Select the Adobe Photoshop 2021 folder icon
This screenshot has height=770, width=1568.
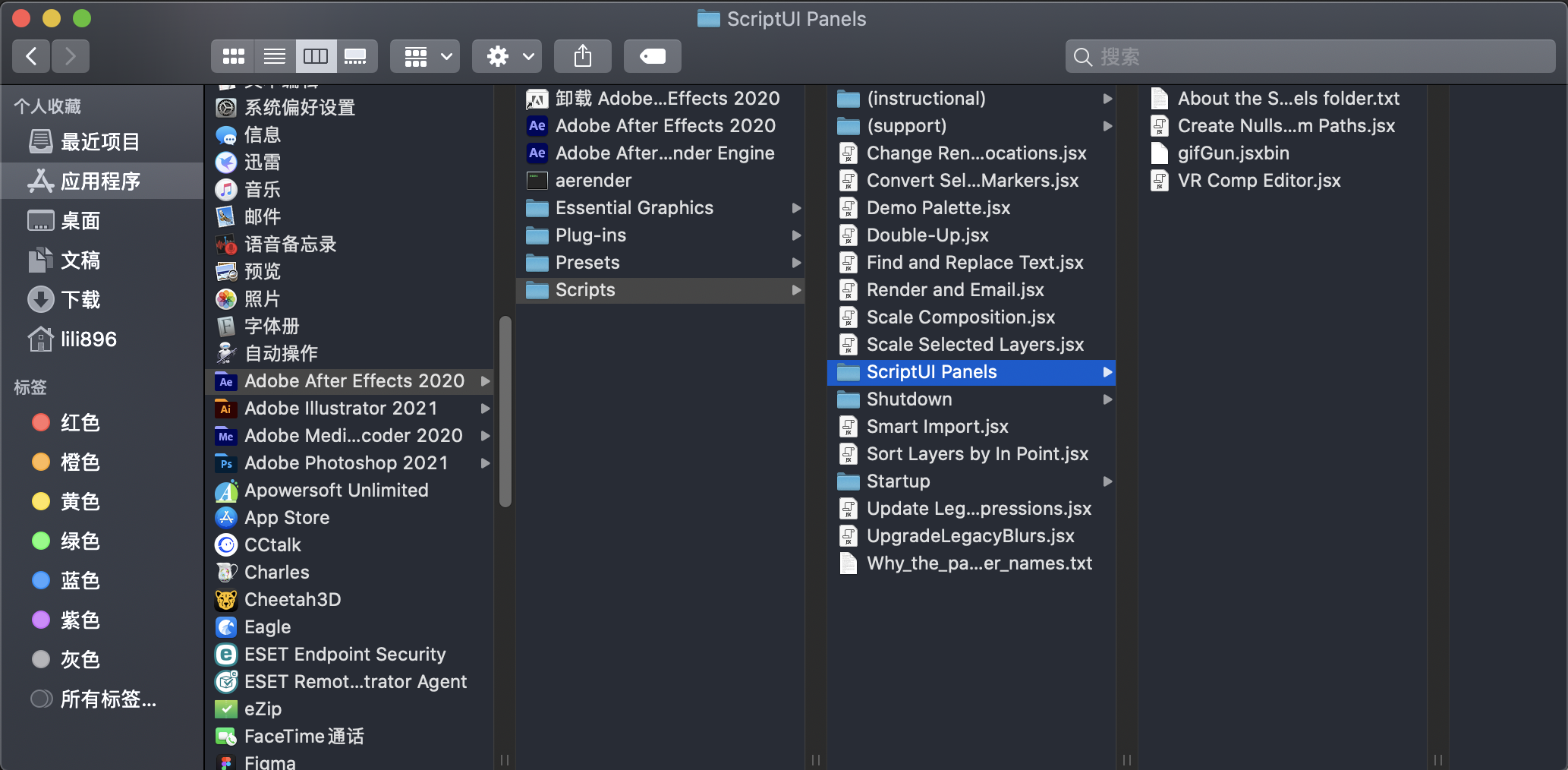(225, 463)
